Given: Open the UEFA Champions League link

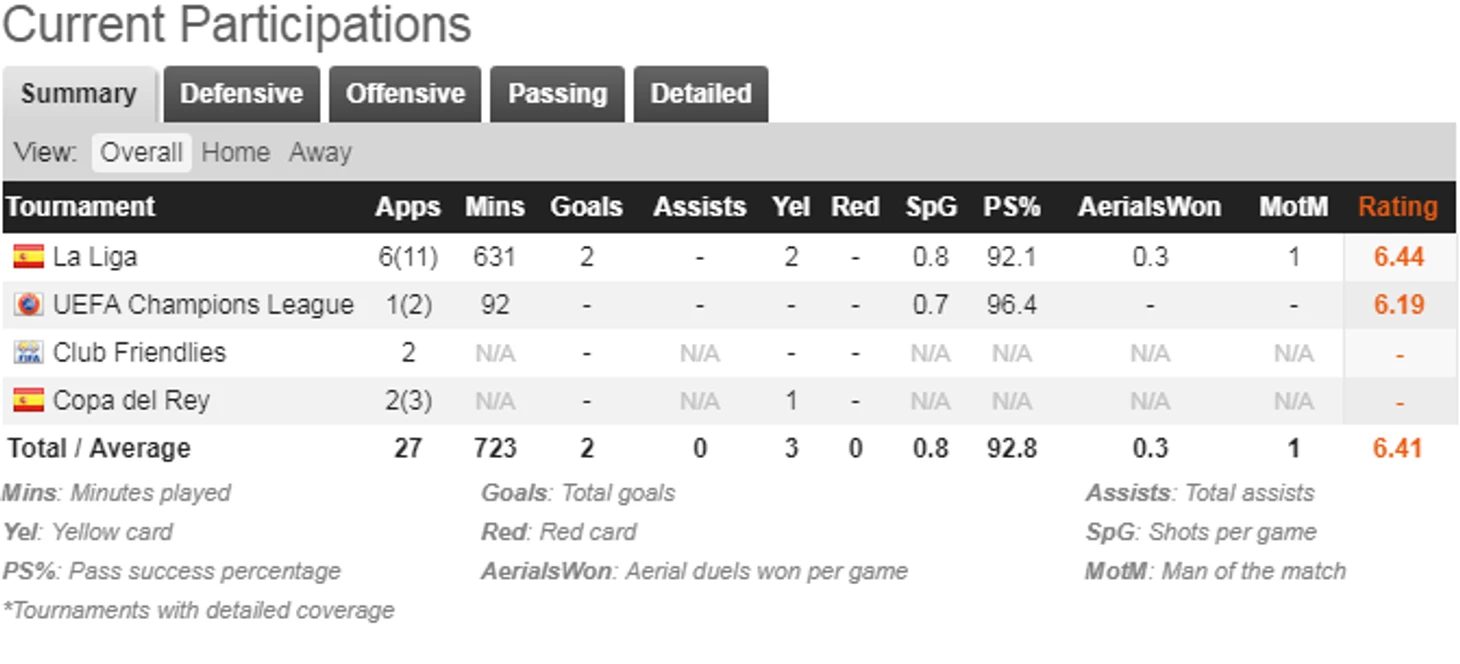Looking at the screenshot, I should coord(203,305).
